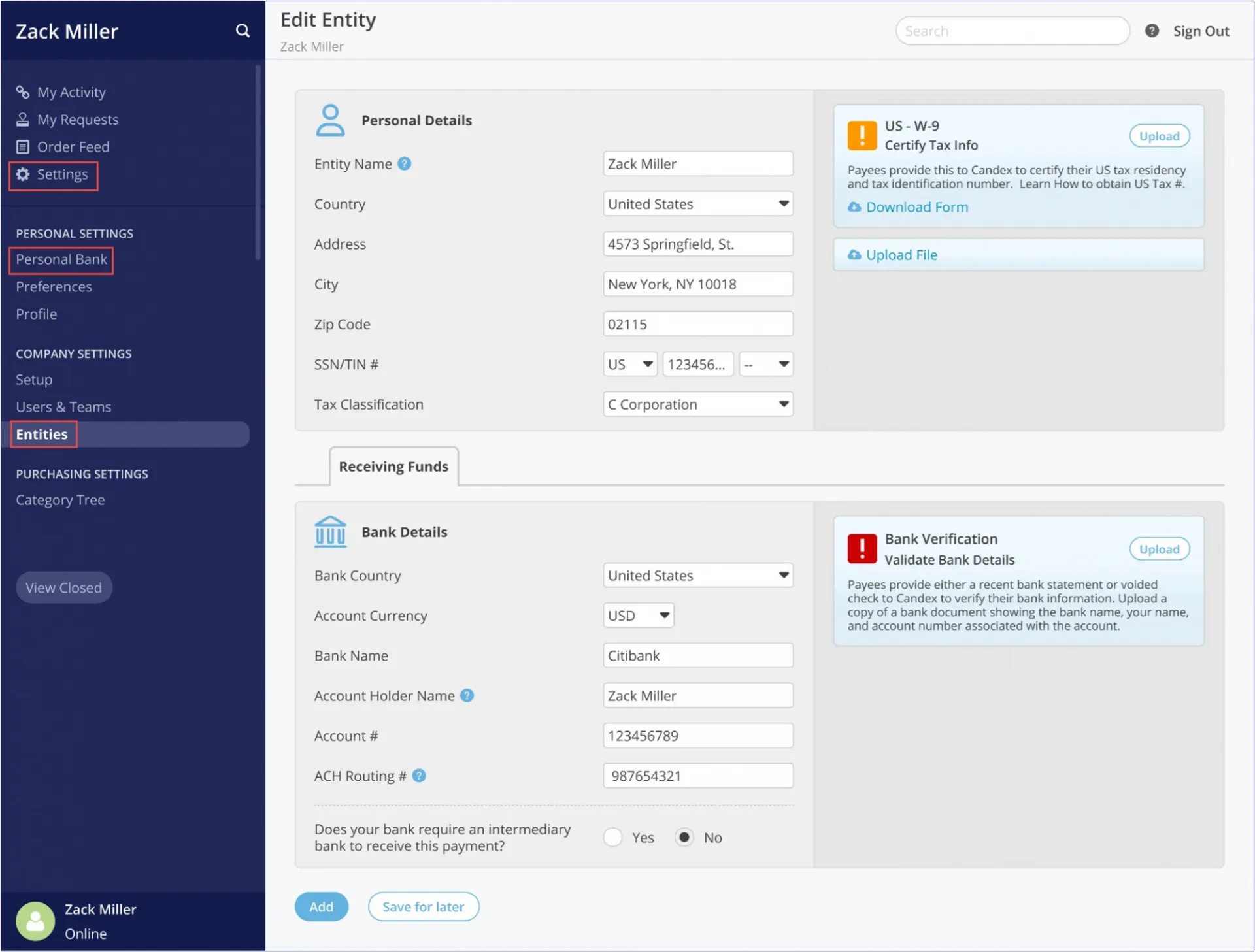Click the Bank Details building icon
1255x952 pixels.
pos(330,532)
